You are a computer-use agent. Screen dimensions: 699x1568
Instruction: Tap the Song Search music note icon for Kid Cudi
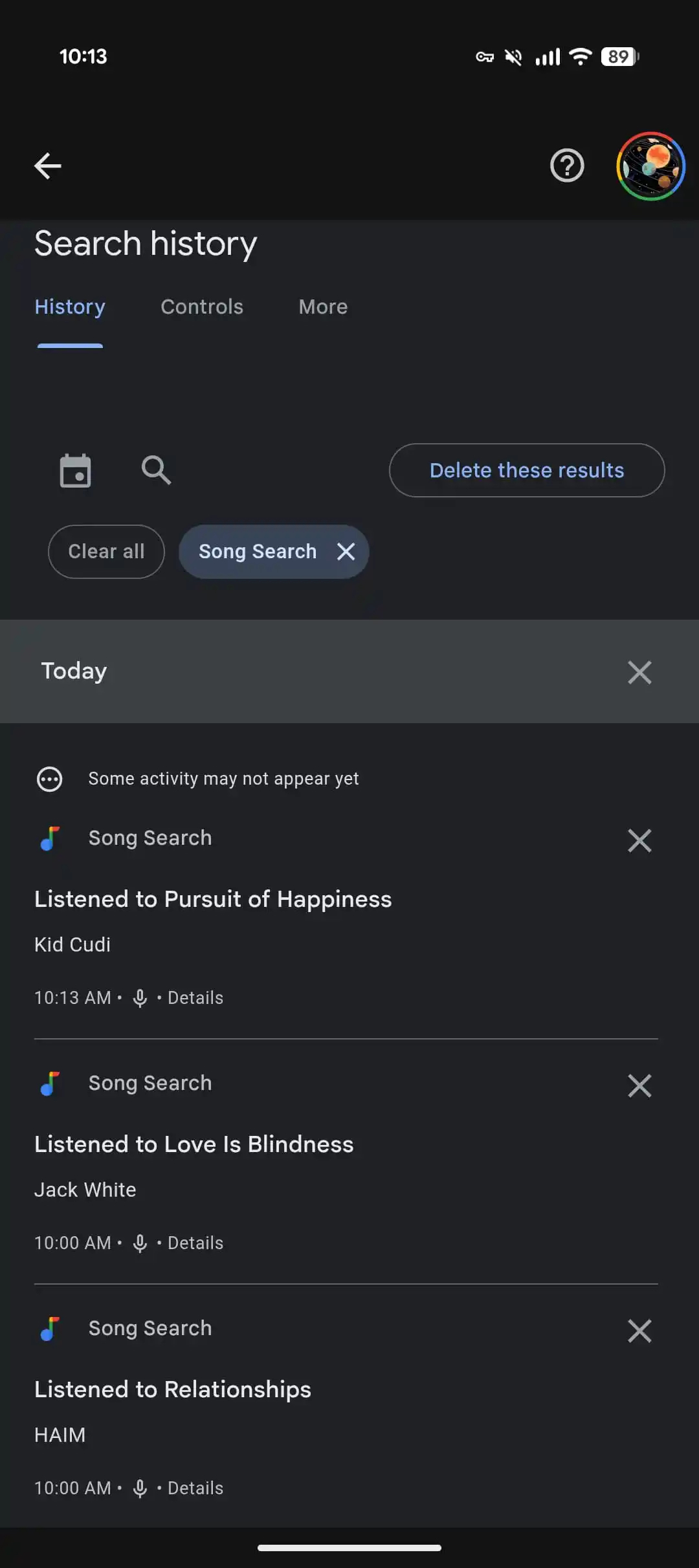pyautogui.click(x=50, y=838)
